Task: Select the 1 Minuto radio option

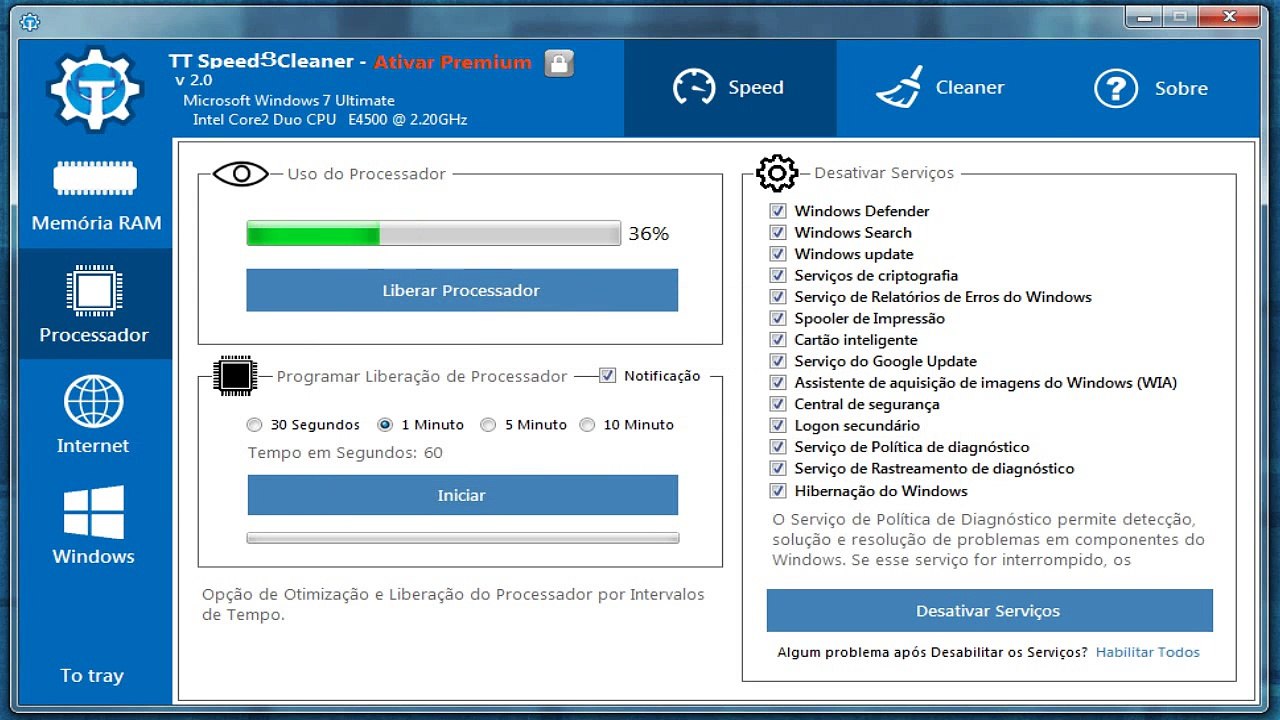Action: [385, 425]
